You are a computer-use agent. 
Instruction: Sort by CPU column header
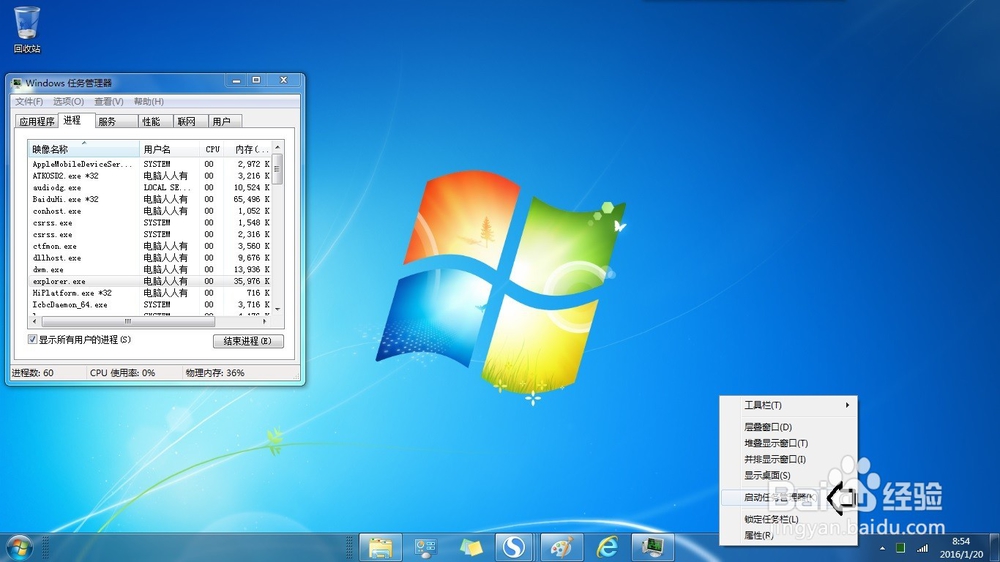click(x=211, y=149)
